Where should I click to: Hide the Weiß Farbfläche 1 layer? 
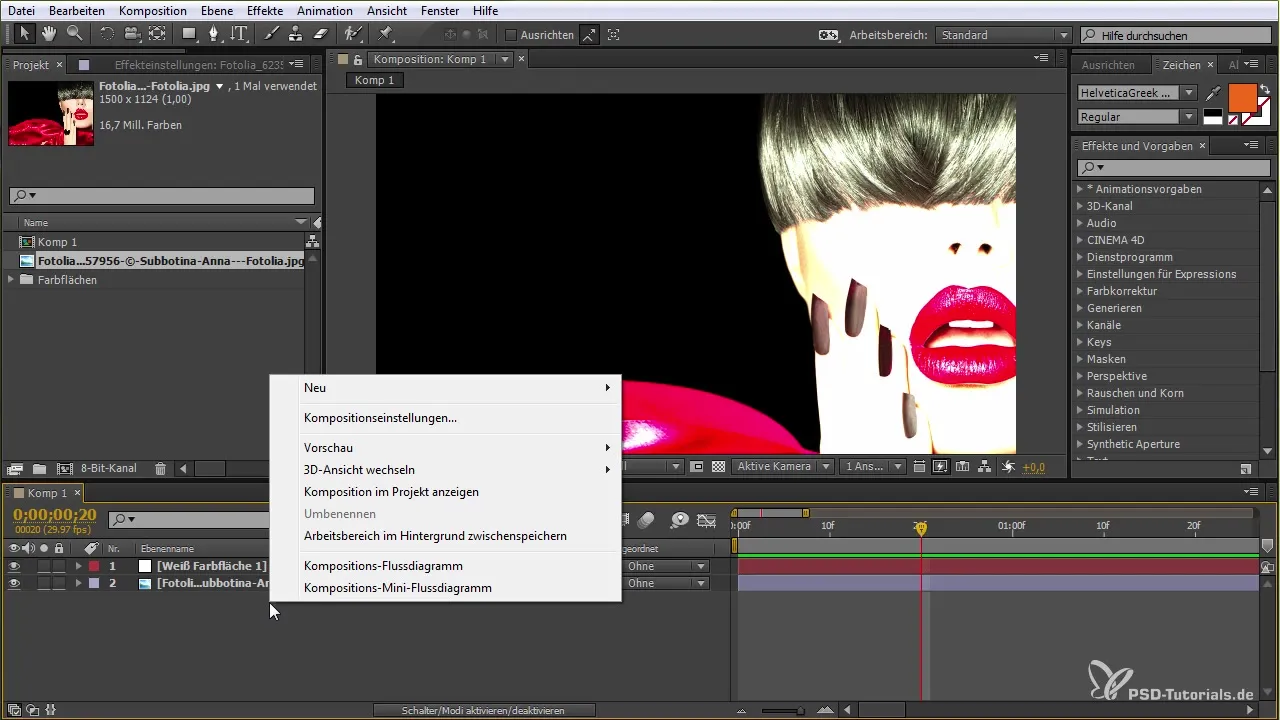pyautogui.click(x=14, y=566)
